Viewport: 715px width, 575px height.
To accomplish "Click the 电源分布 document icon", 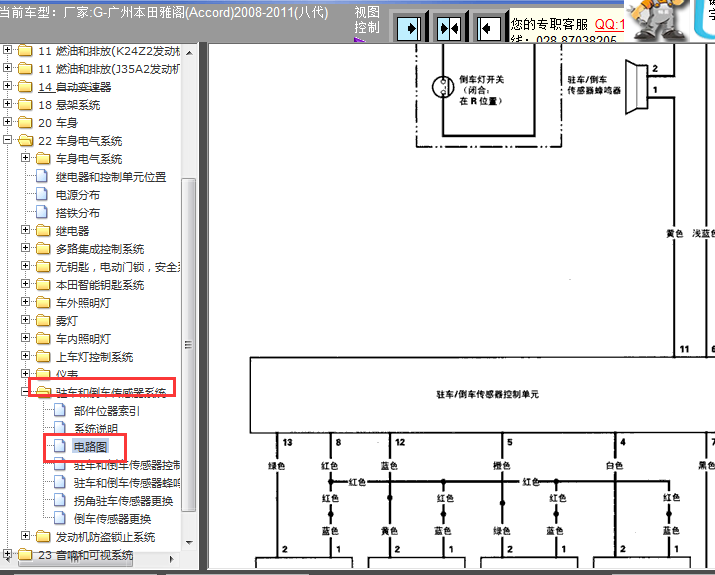I will 42,194.
